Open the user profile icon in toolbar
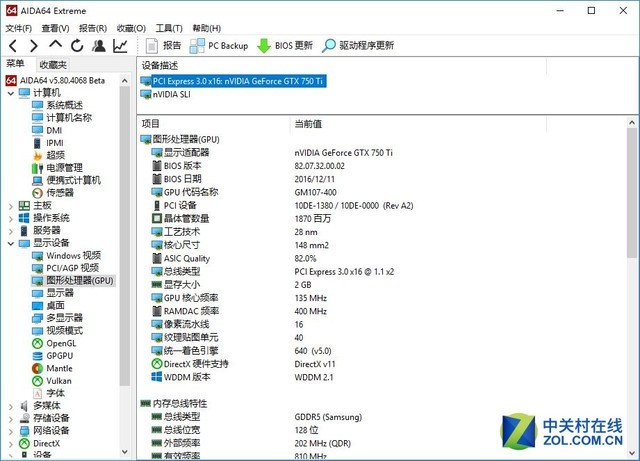This screenshot has width=640, height=461. 98,46
